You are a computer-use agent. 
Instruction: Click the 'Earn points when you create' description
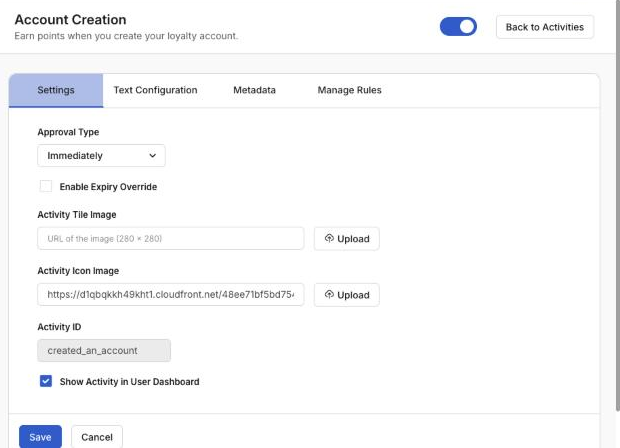point(126,36)
